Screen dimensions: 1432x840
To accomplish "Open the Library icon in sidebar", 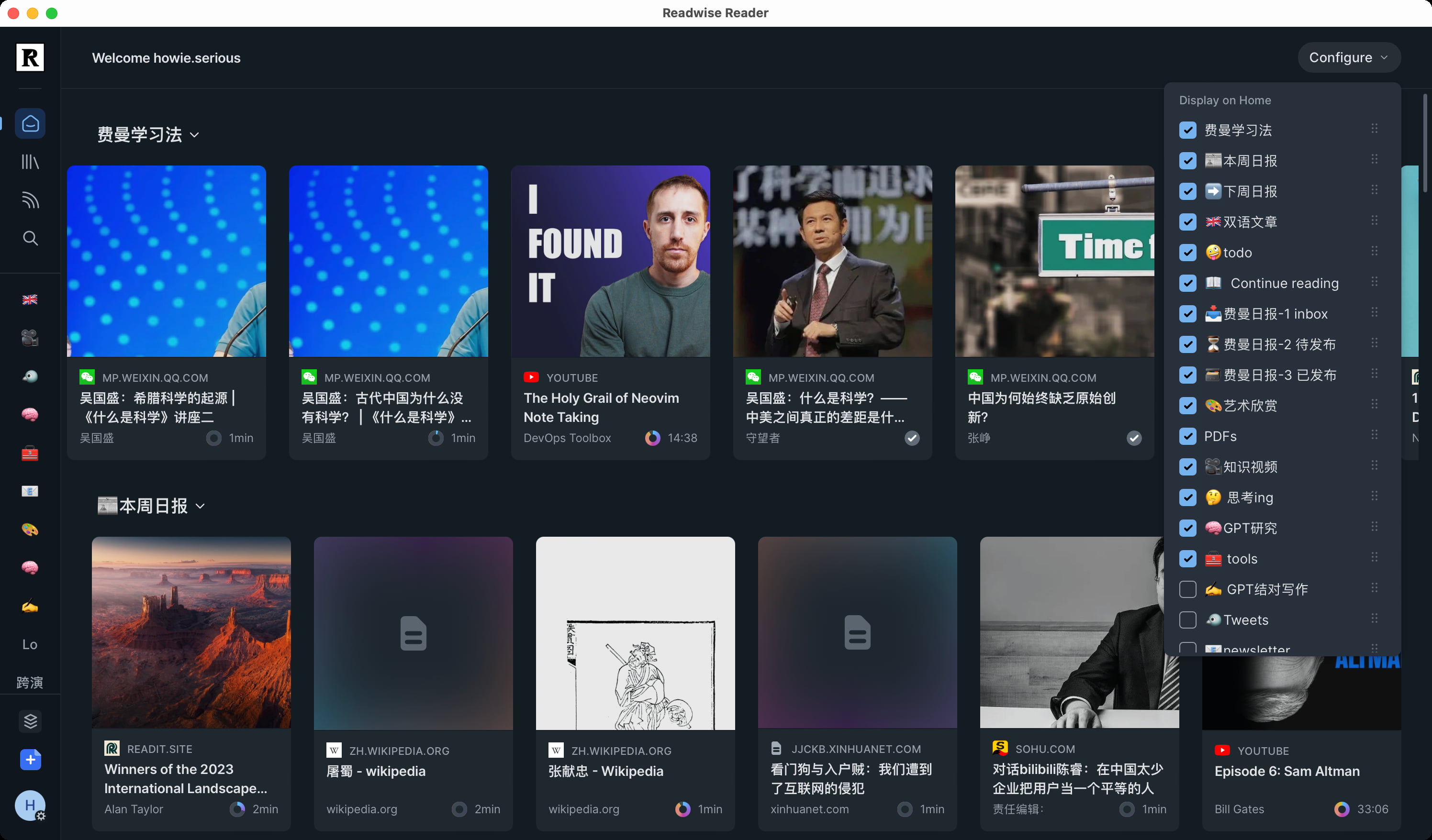I will (x=30, y=162).
